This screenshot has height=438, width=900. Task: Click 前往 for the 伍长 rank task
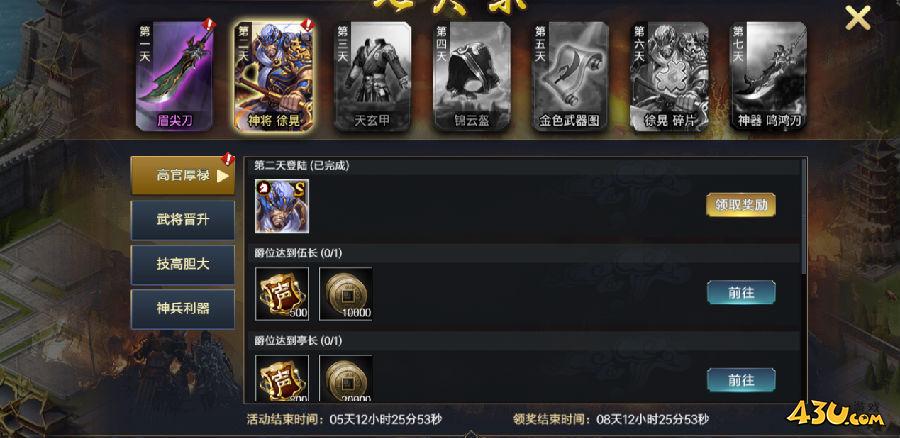[741, 293]
